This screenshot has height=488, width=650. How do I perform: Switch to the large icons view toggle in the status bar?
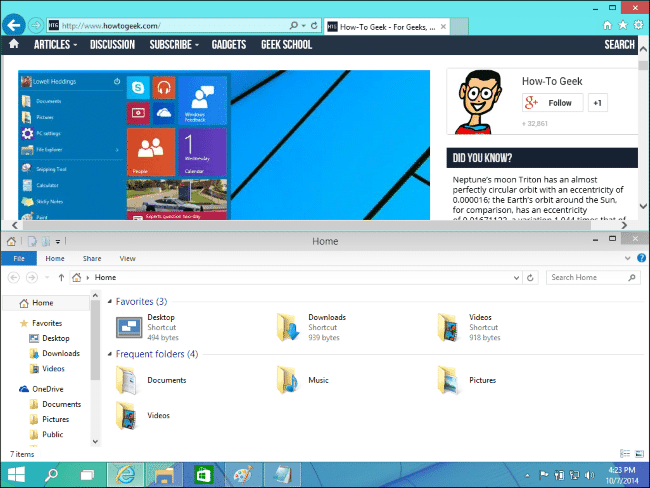(640, 454)
